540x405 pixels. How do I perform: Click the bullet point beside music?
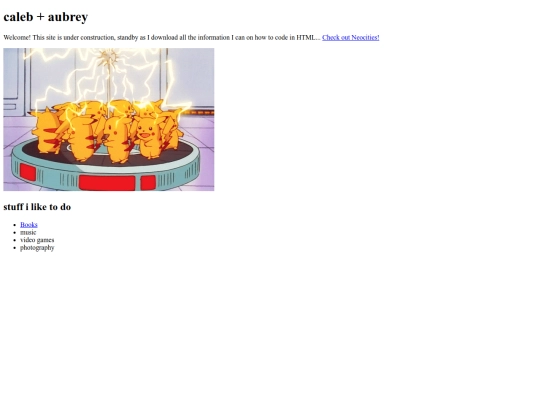(14, 232)
